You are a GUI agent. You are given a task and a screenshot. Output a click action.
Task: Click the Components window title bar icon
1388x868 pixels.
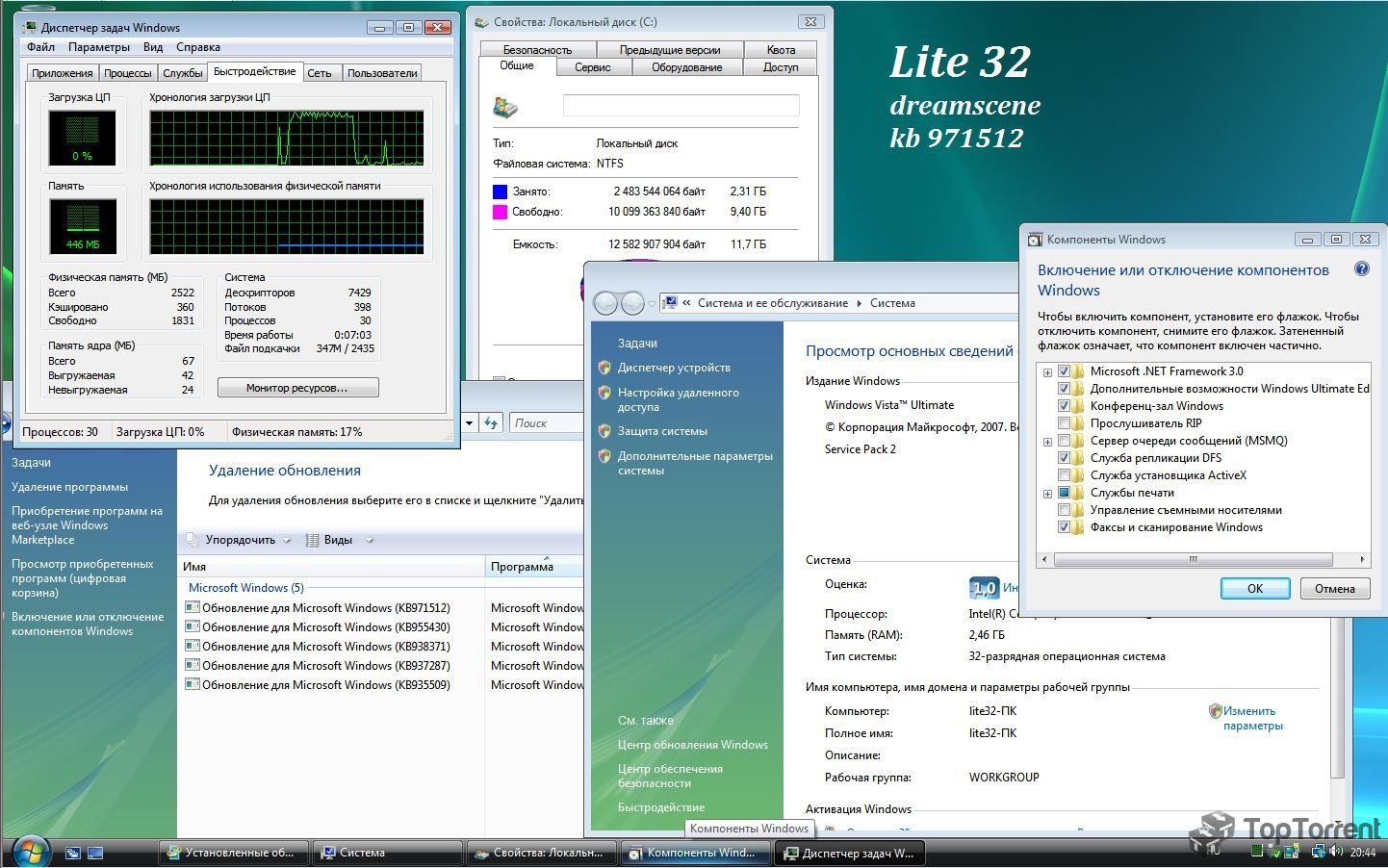point(1035,240)
